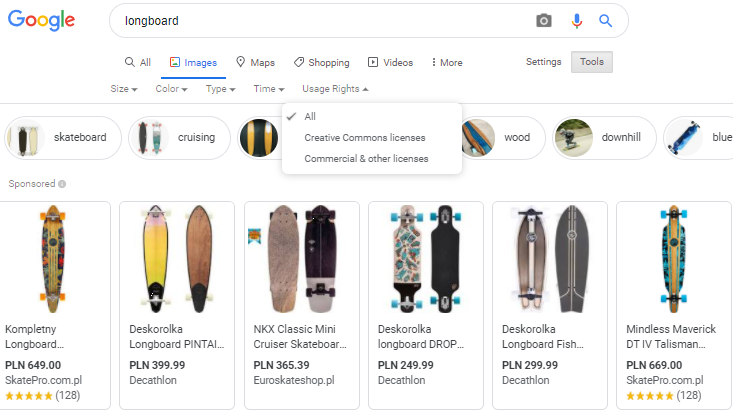Go to the Shopping tab
Image resolution: width=733 pixels, height=418 pixels.
(x=322, y=62)
